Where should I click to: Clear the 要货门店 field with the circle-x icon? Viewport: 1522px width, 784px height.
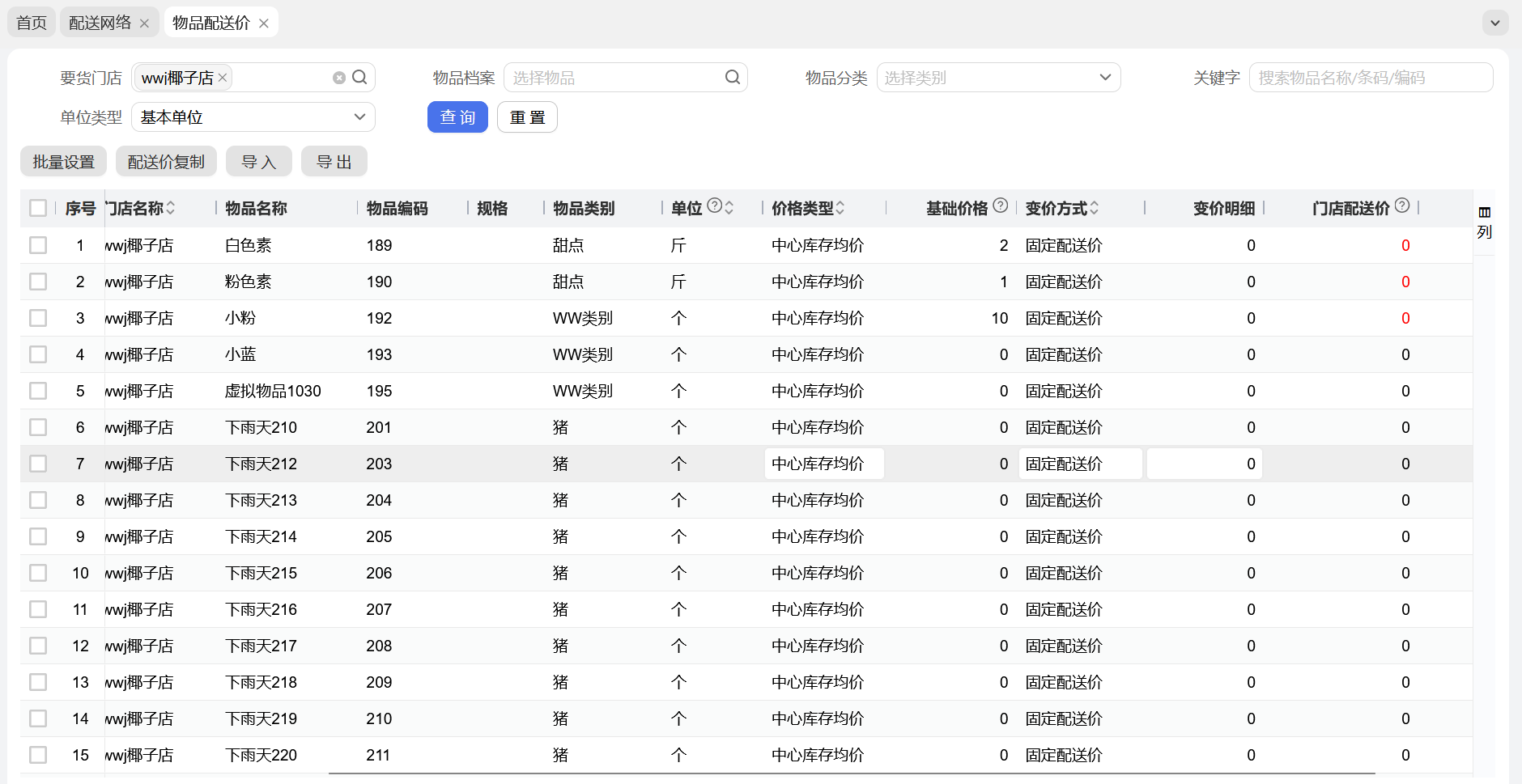click(x=339, y=78)
